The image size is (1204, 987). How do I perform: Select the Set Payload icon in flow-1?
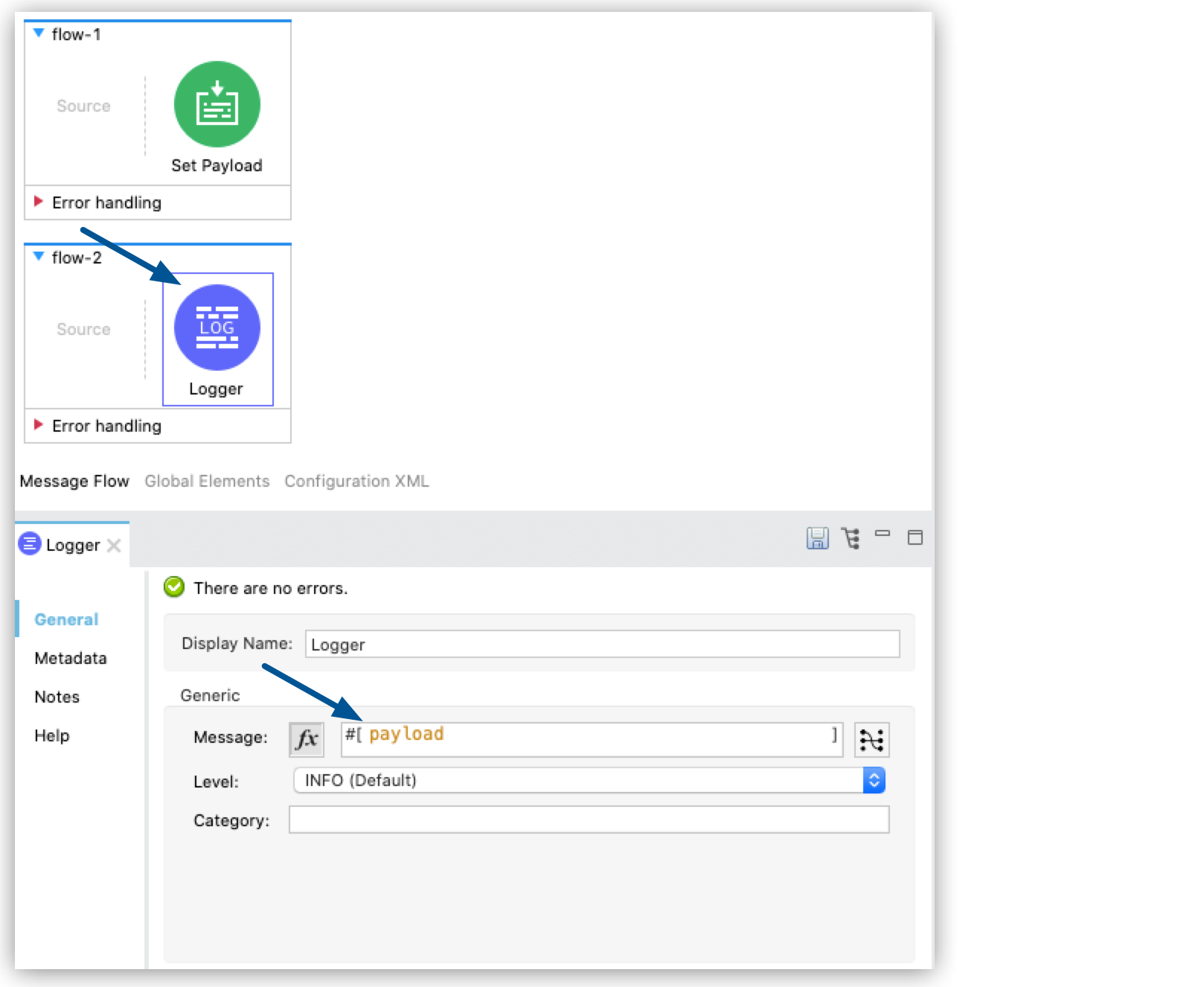click(x=217, y=105)
